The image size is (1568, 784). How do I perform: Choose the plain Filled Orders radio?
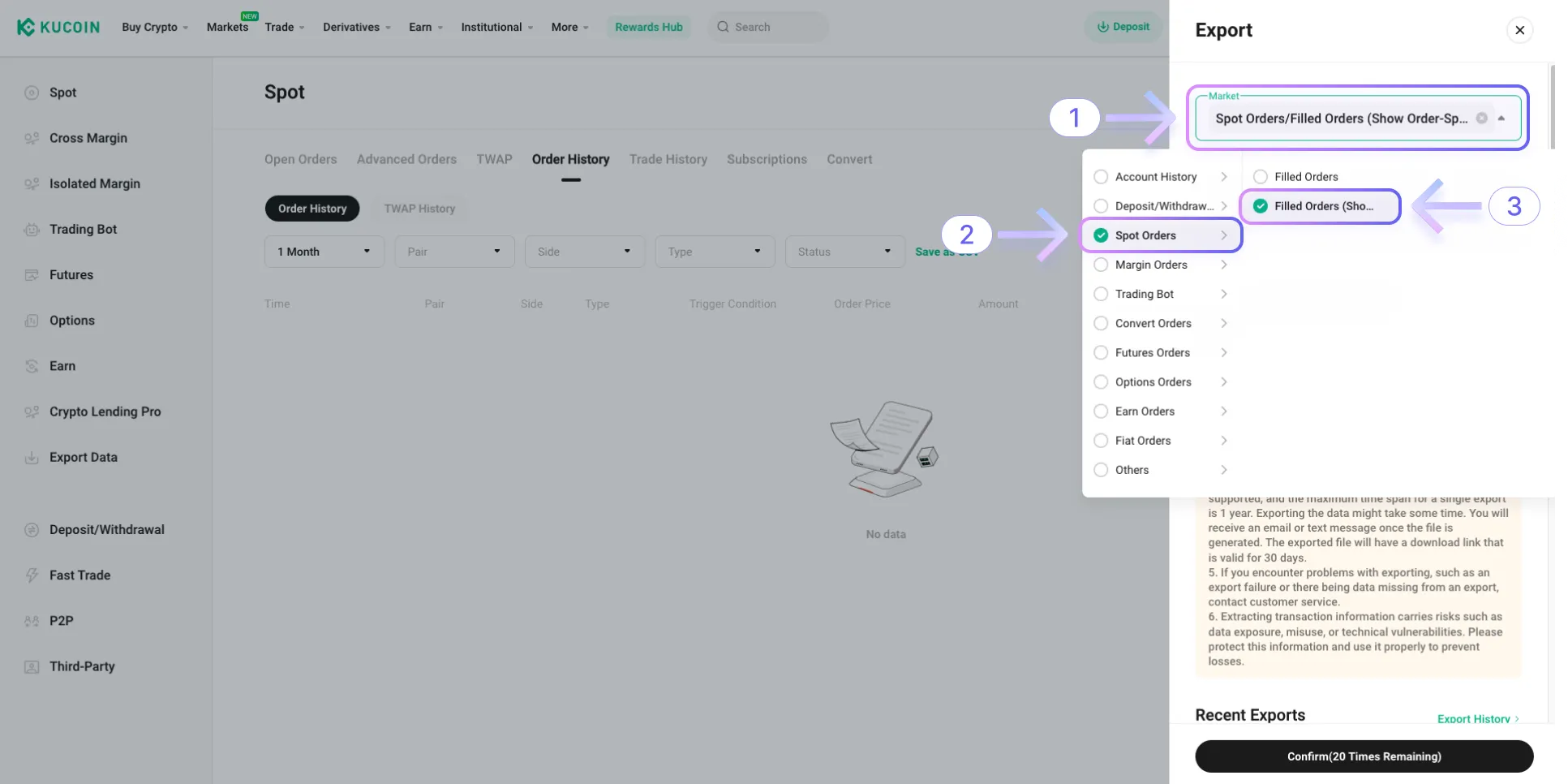(x=1261, y=176)
